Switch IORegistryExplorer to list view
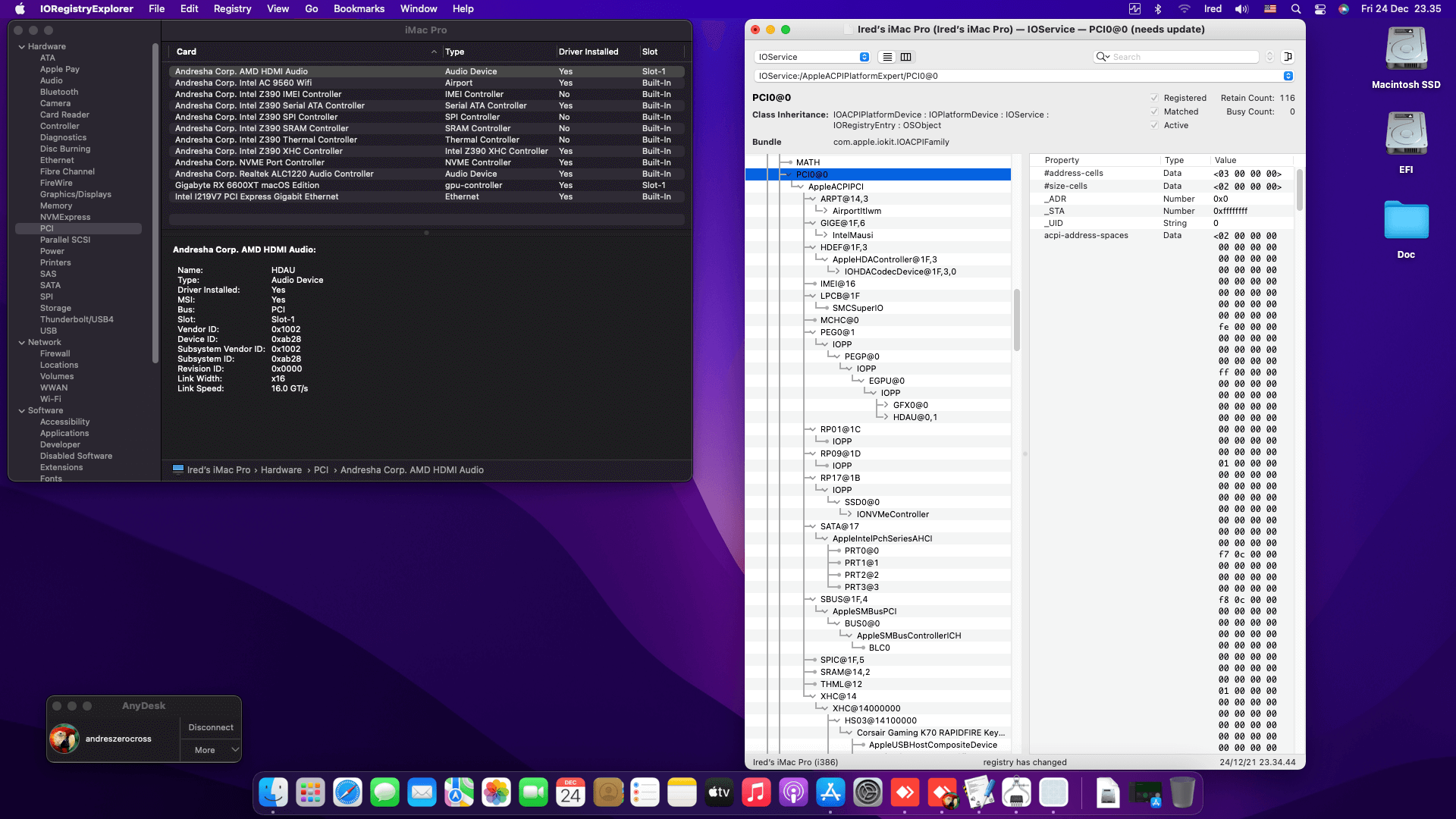This screenshot has height=819, width=1456. tap(887, 57)
